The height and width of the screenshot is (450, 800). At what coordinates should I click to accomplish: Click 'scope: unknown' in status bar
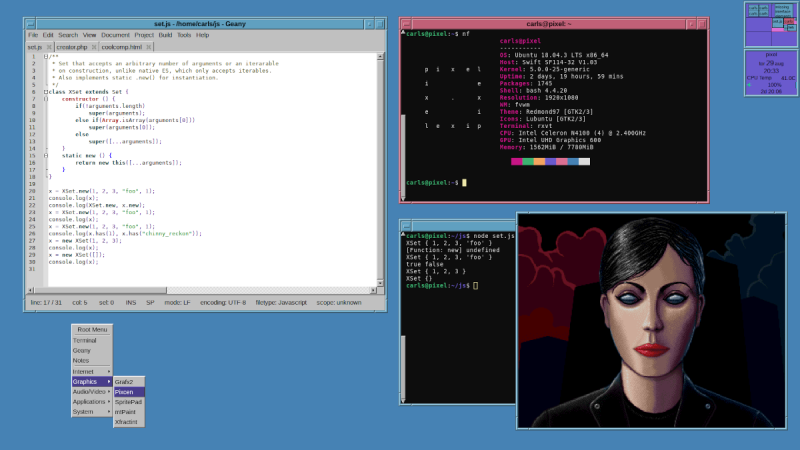click(x=339, y=303)
